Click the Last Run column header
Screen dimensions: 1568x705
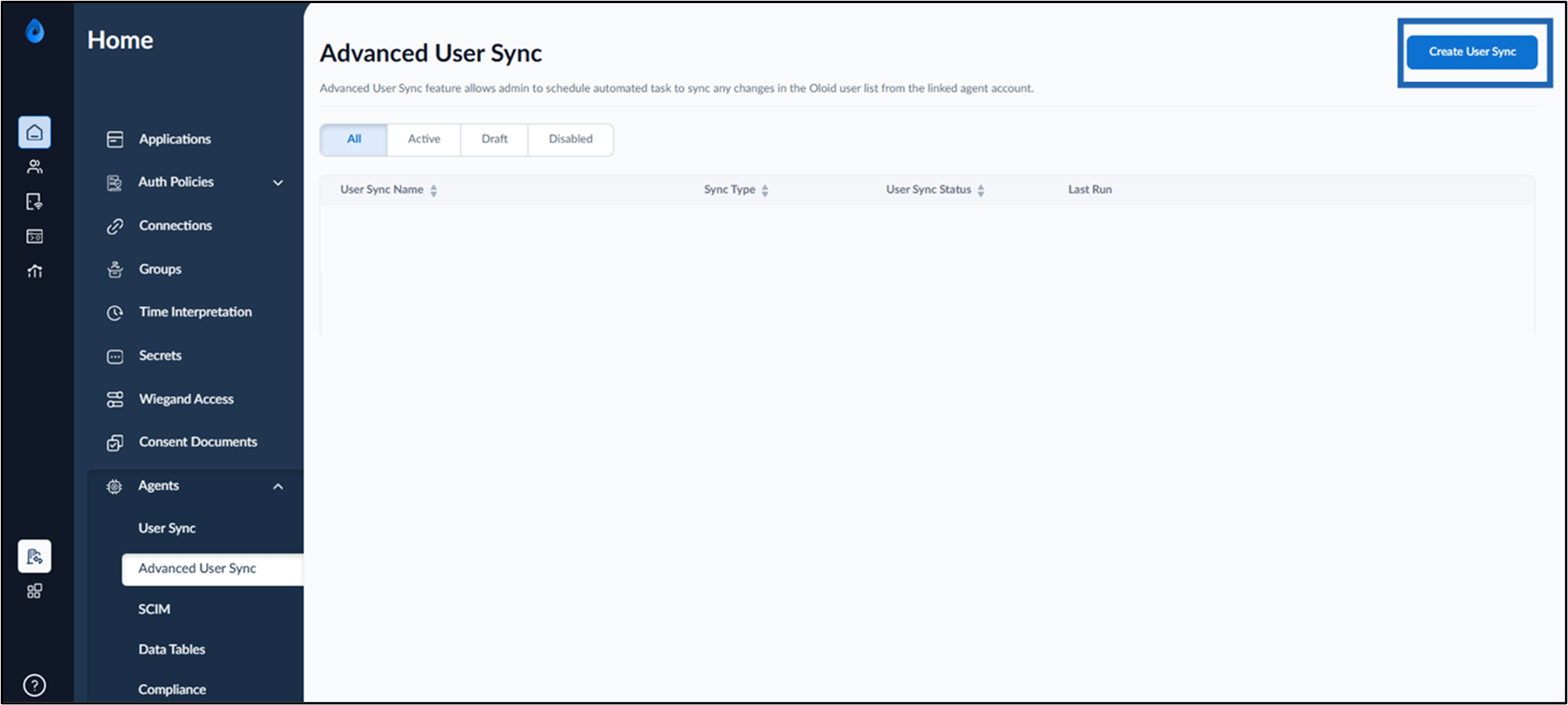pyautogui.click(x=1090, y=190)
